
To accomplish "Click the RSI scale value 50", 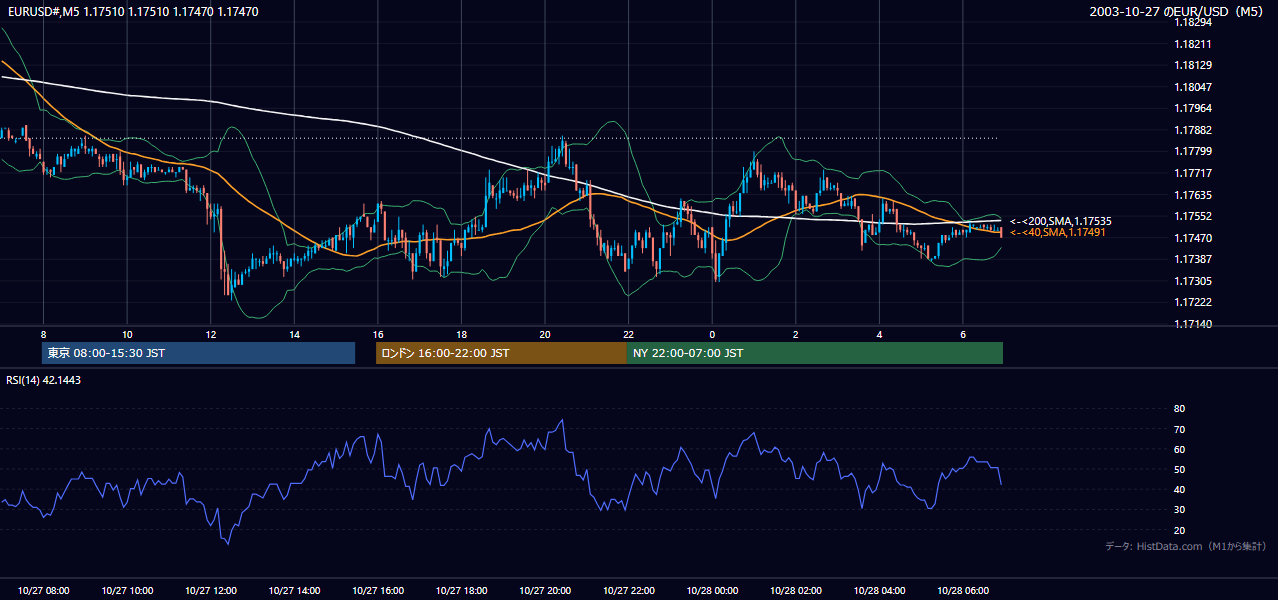I will point(1179,469).
